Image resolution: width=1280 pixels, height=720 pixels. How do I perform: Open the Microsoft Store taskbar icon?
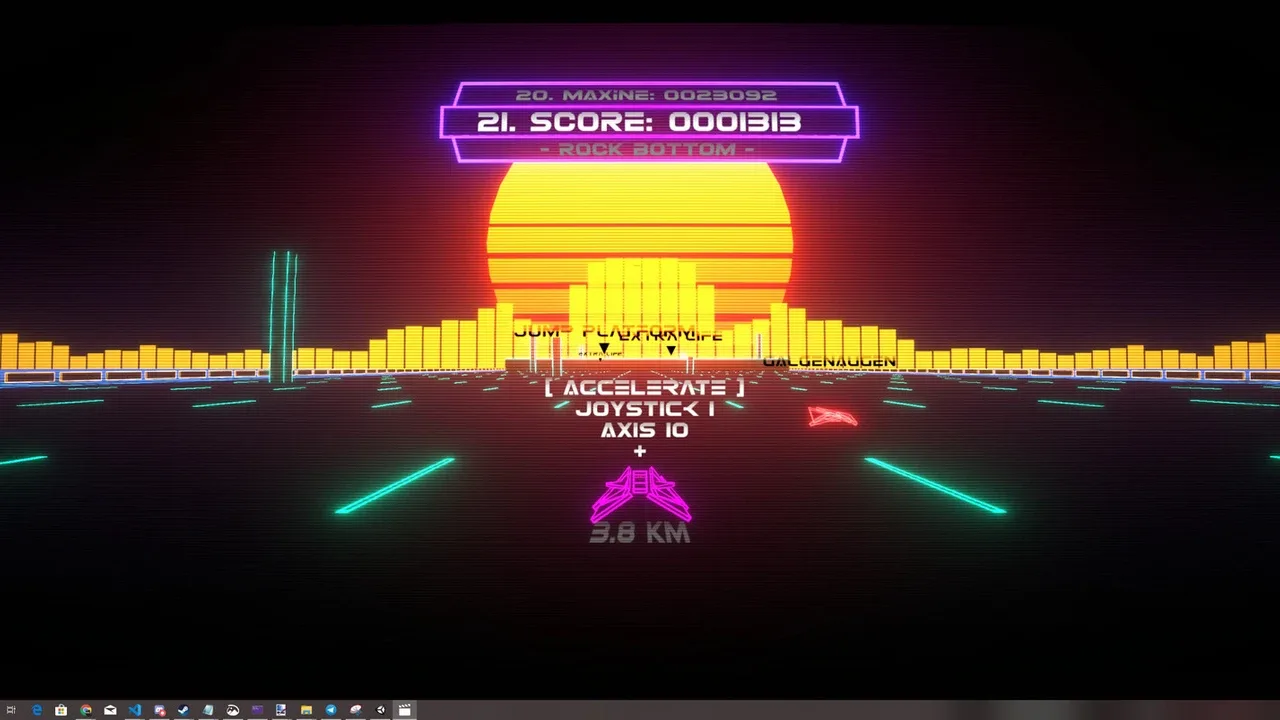61,710
